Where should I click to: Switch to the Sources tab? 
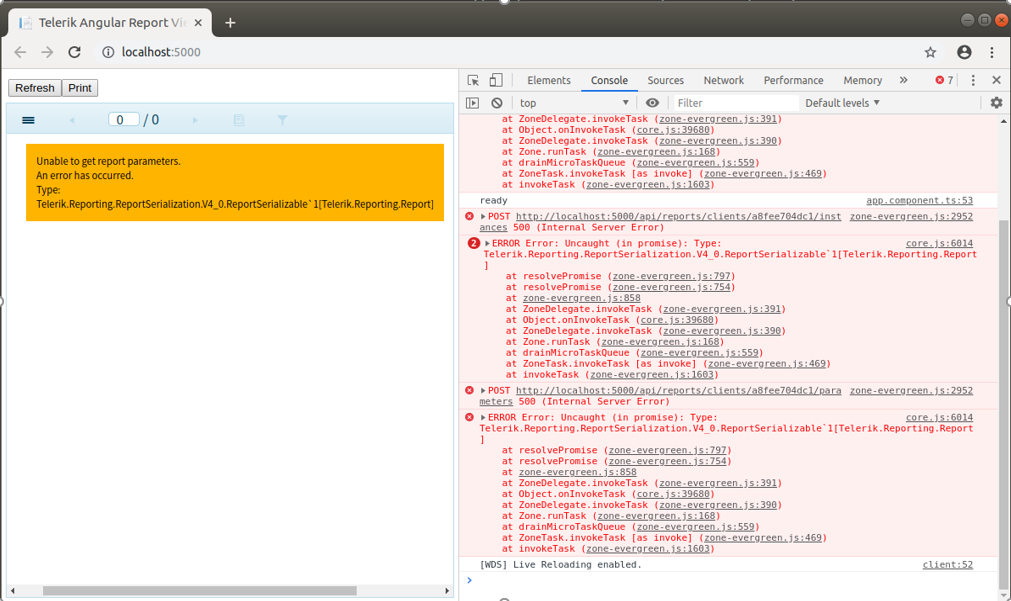[x=665, y=80]
